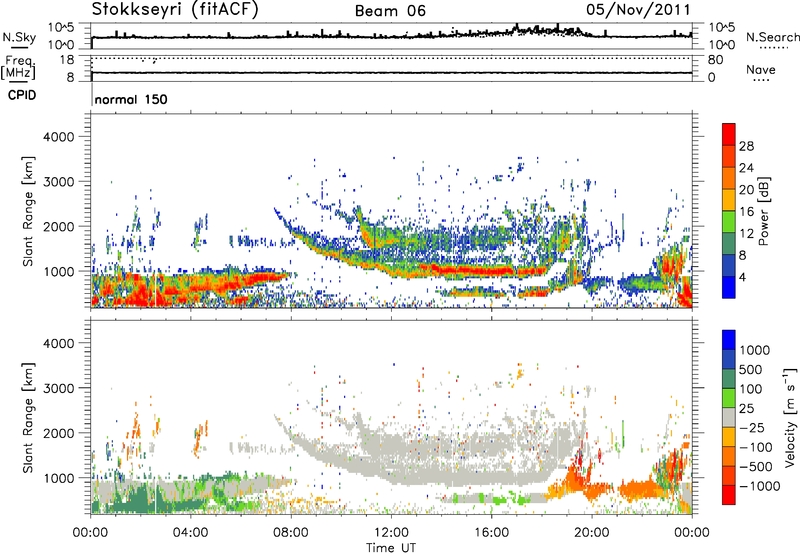
Task: Click the velocity panel "Slant Range [km]" axis label
Action: pyautogui.click(x=28, y=418)
